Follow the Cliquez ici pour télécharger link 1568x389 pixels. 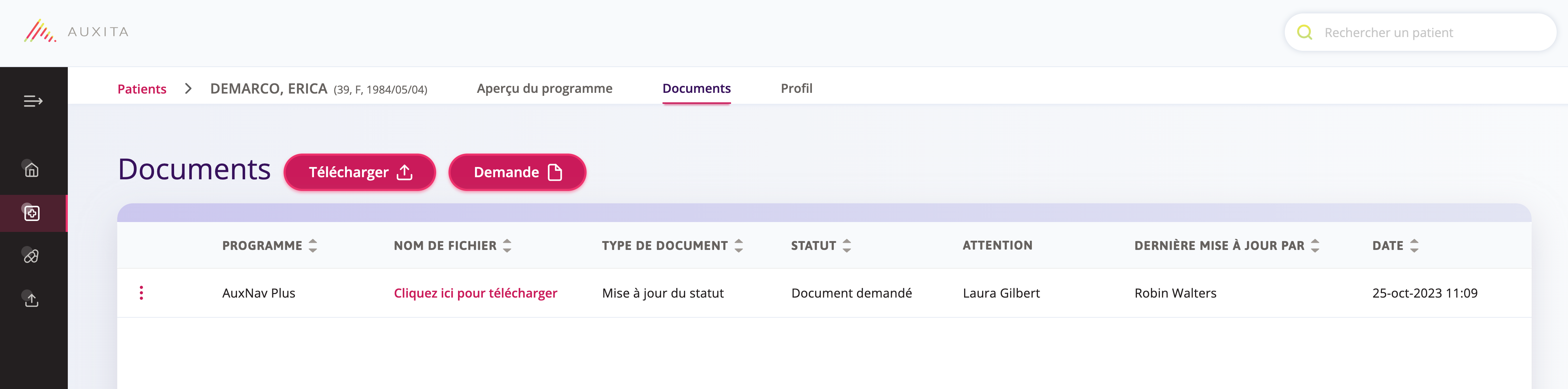(475, 293)
